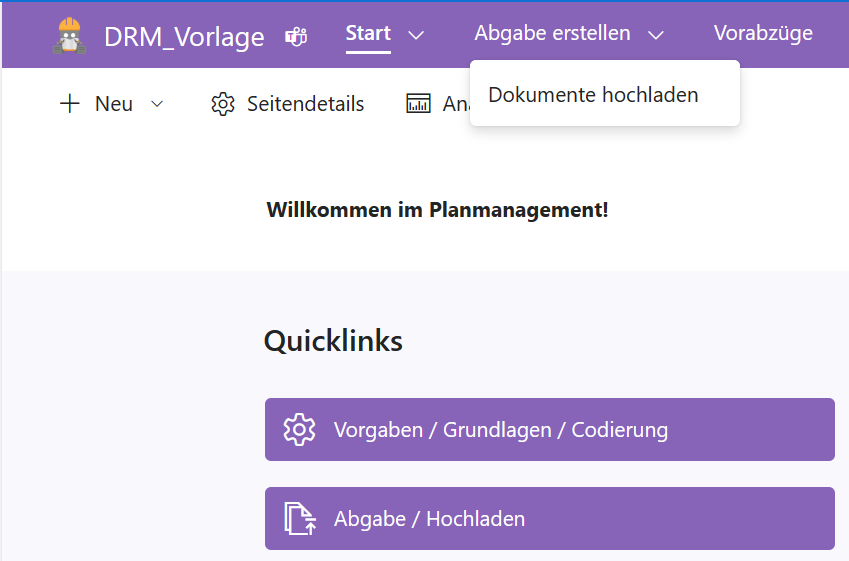Click the Seitendetails gear icon
Image resolution: width=849 pixels, height=561 pixels.
(223, 104)
